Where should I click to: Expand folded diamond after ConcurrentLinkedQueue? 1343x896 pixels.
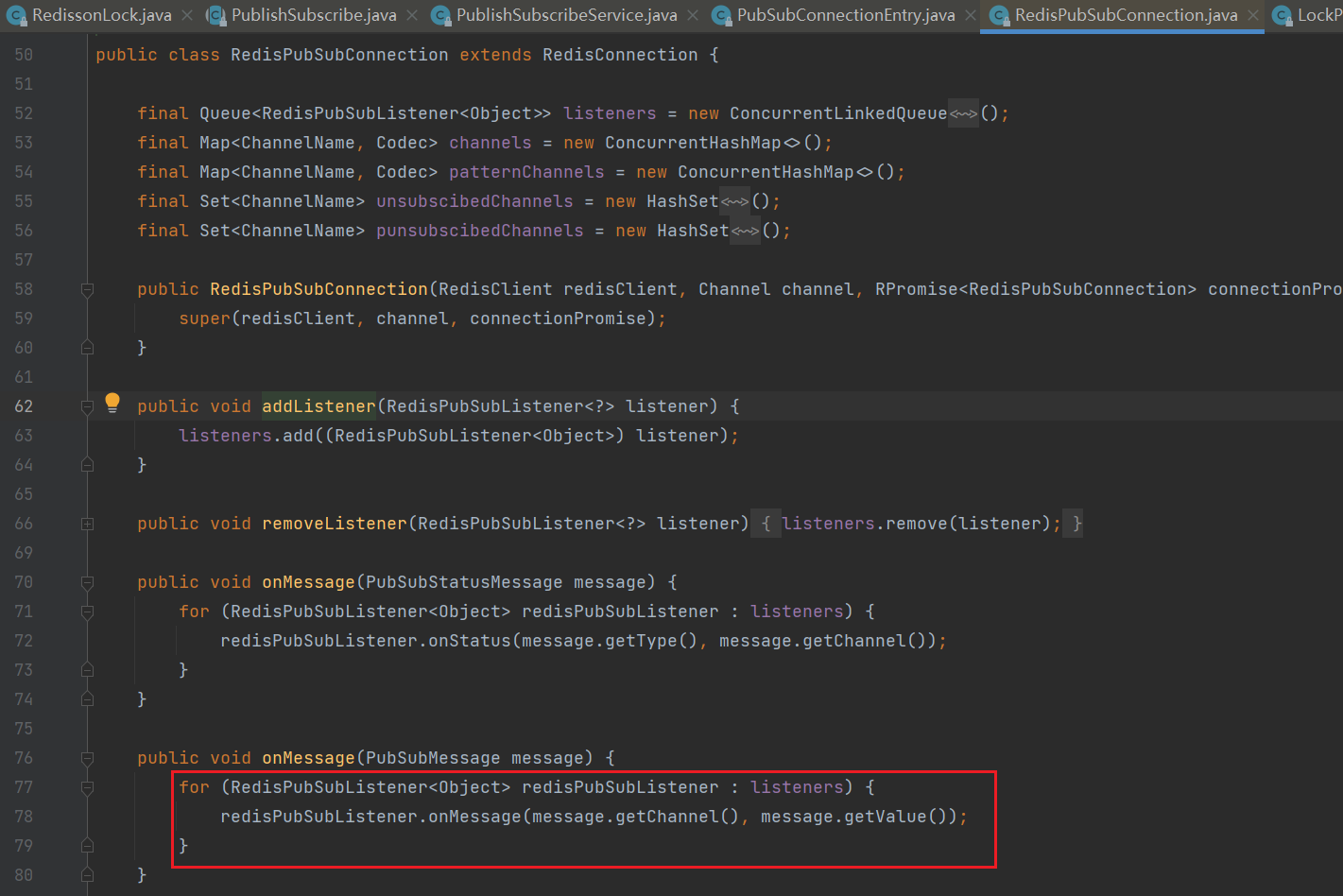pos(963,114)
